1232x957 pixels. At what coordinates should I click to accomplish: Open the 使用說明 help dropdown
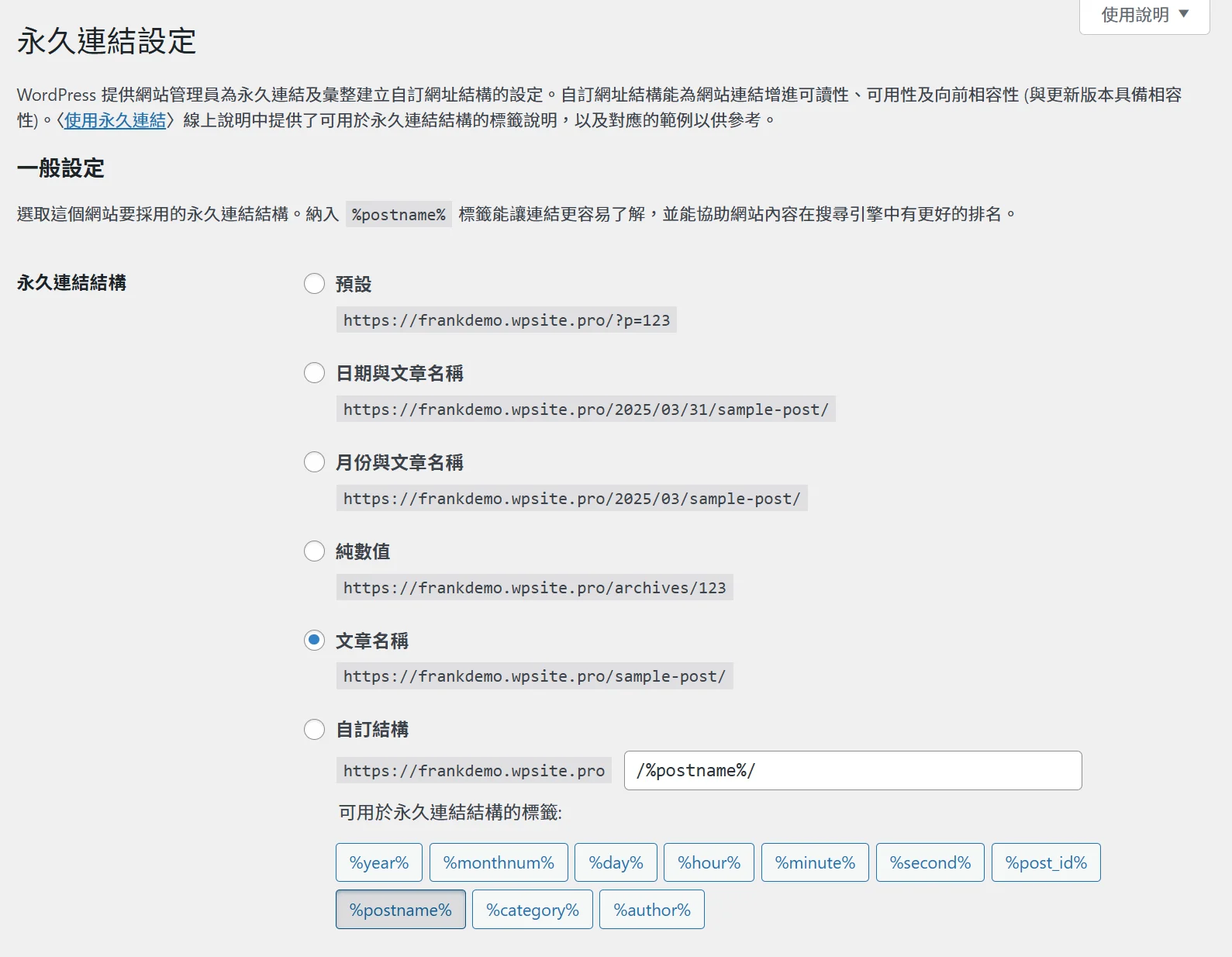(1144, 15)
